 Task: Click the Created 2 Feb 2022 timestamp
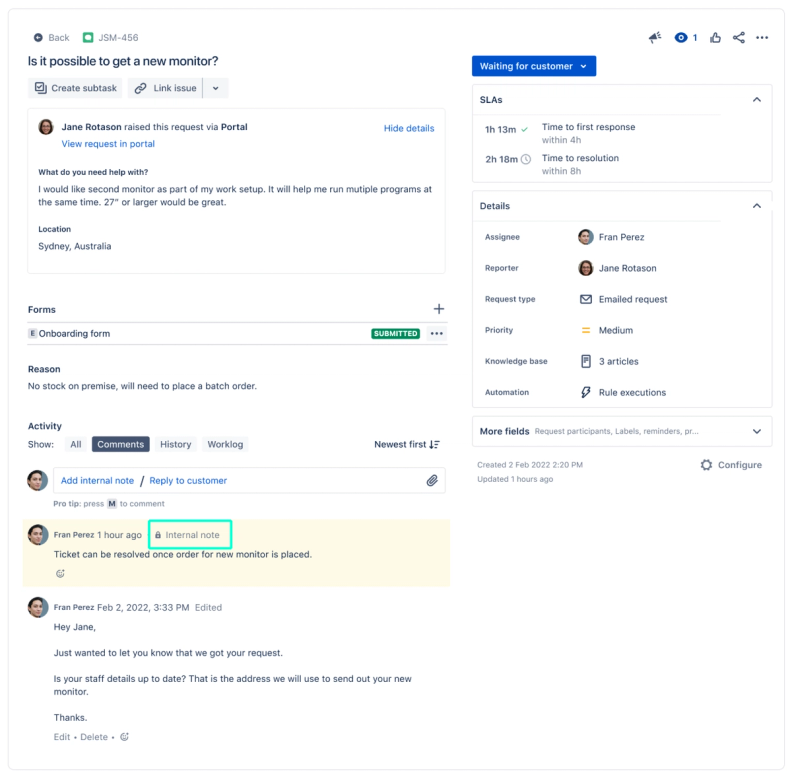click(x=530, y=465)
